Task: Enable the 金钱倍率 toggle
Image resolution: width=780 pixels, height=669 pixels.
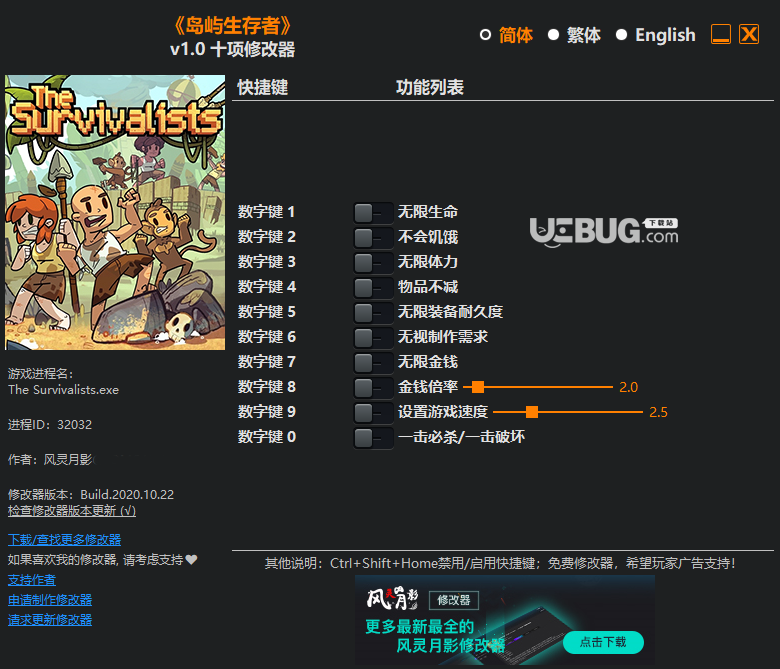Action: (x=373, y=387)
